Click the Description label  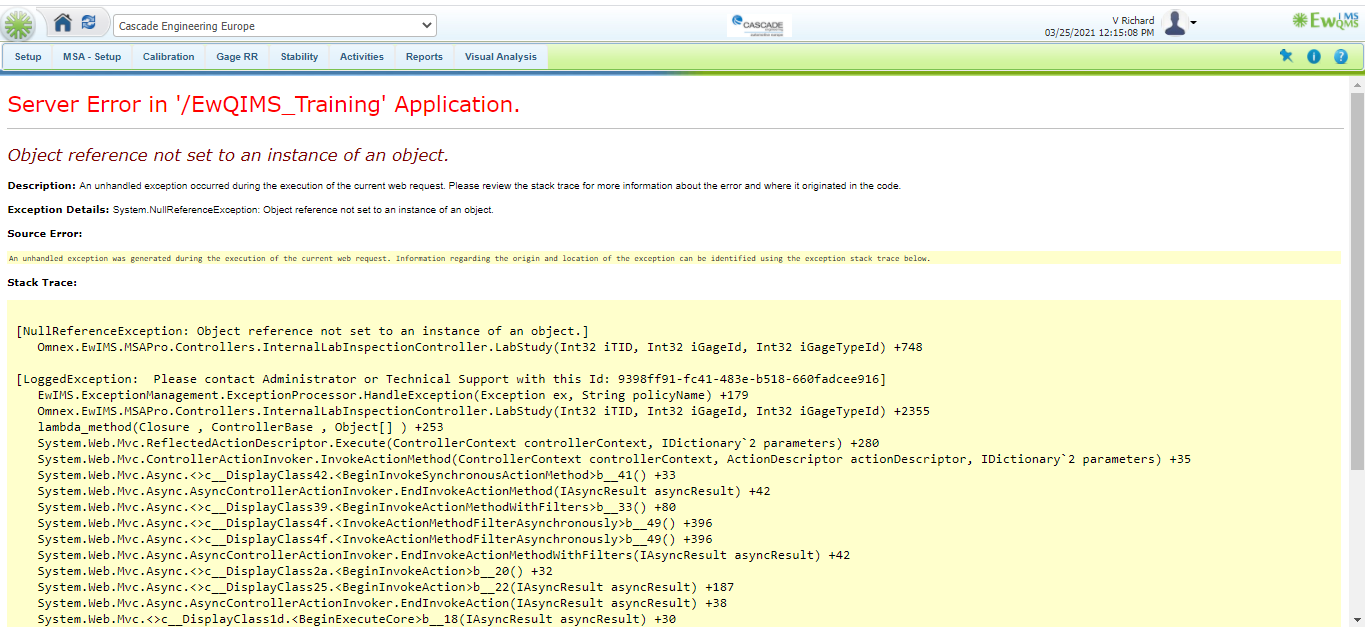(x=41, y=186)
